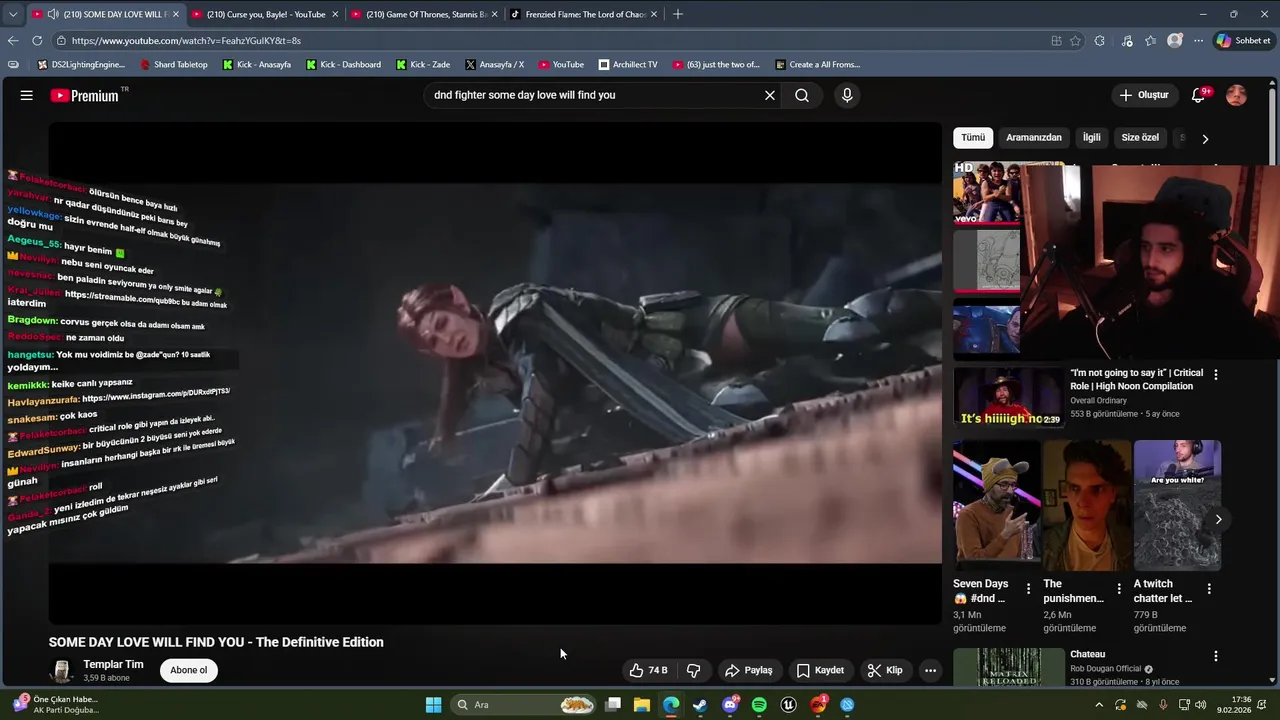This screenshot has height=720, width=1280.
Task: Open Discord from the taskbar
Action: pos(730,705)
